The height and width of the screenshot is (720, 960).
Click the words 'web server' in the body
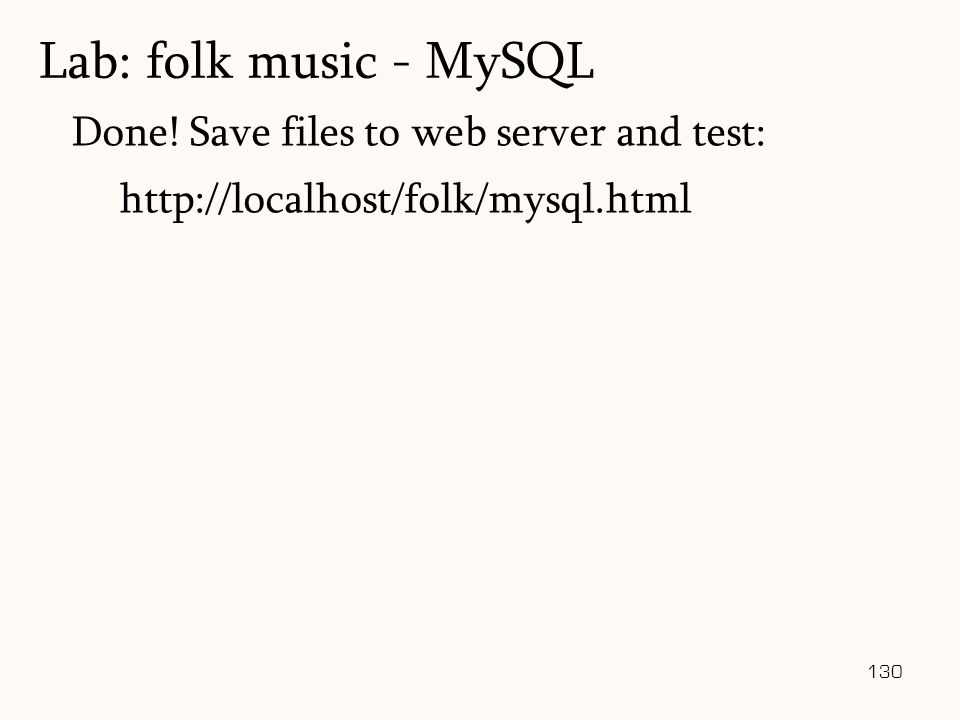point(508,132)
